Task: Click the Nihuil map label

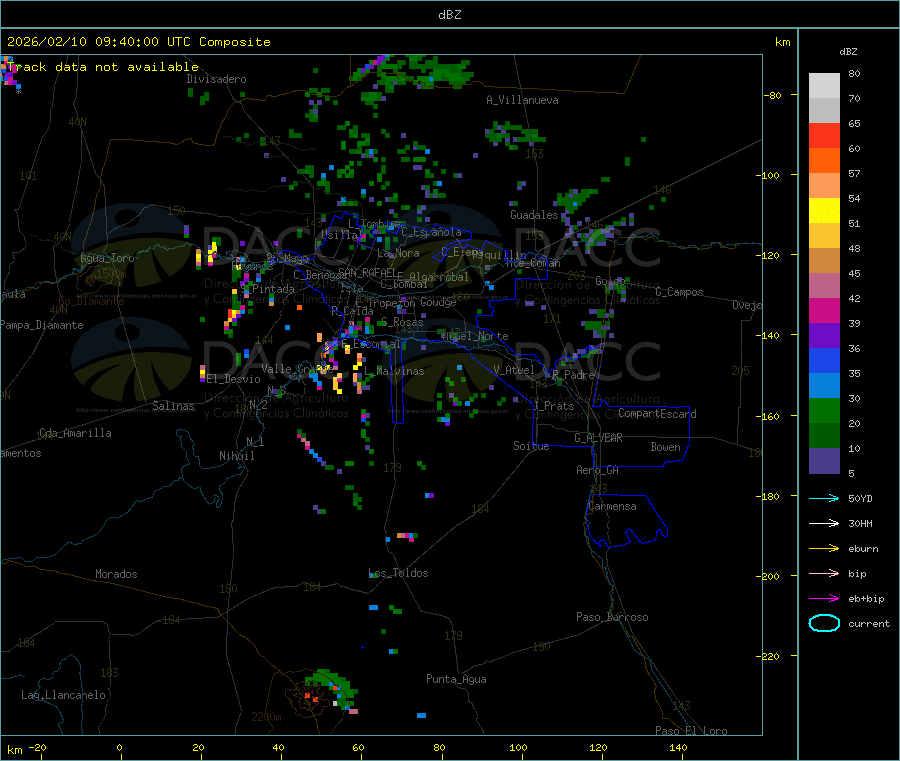Action: pyautogui.click(x=236, y=456)
